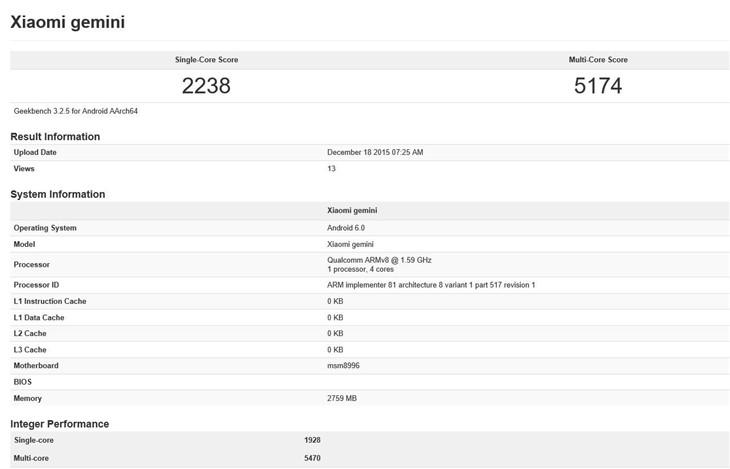Click the L2 Cache label

coord(30,333)
